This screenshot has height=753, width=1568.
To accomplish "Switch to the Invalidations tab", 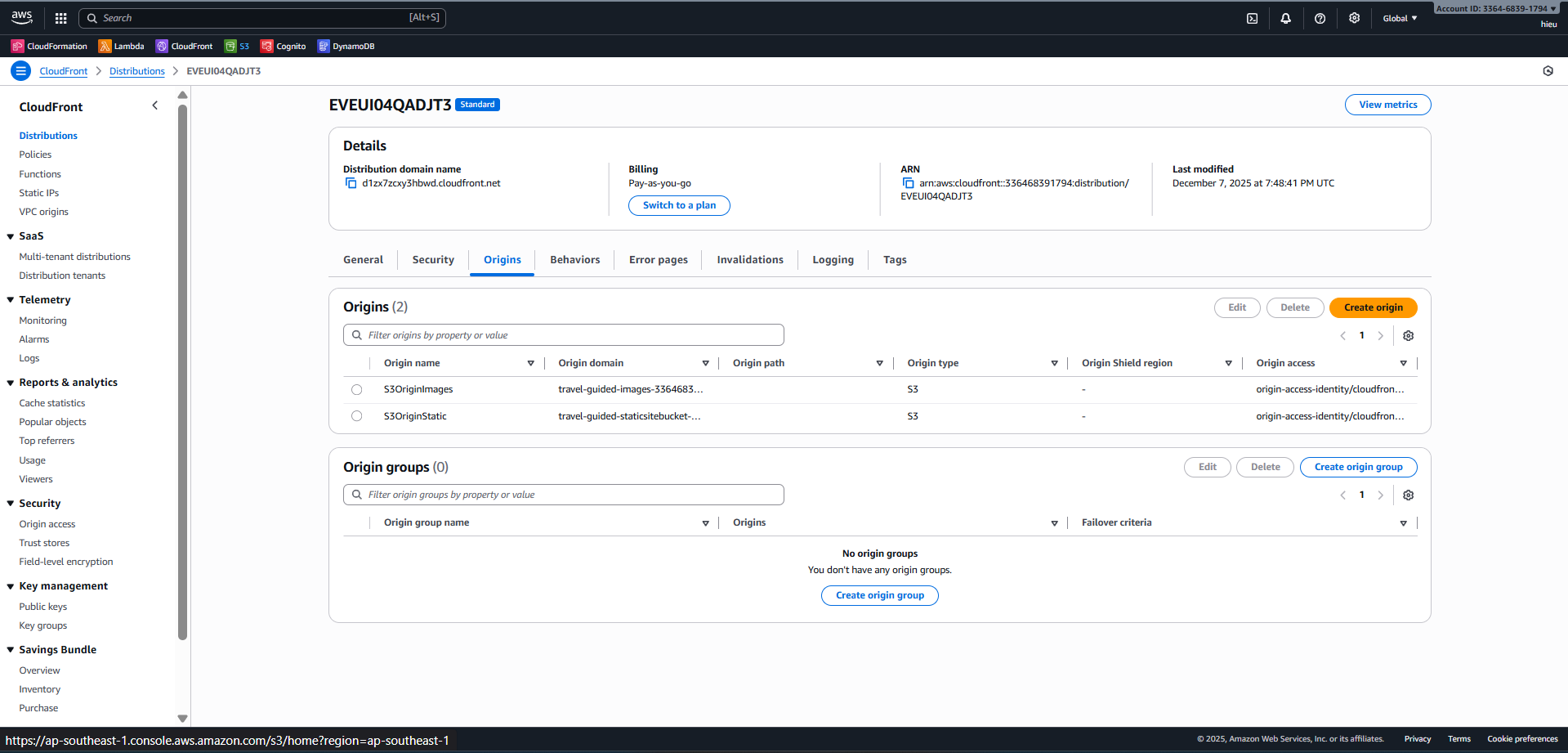I will [749, 259].
